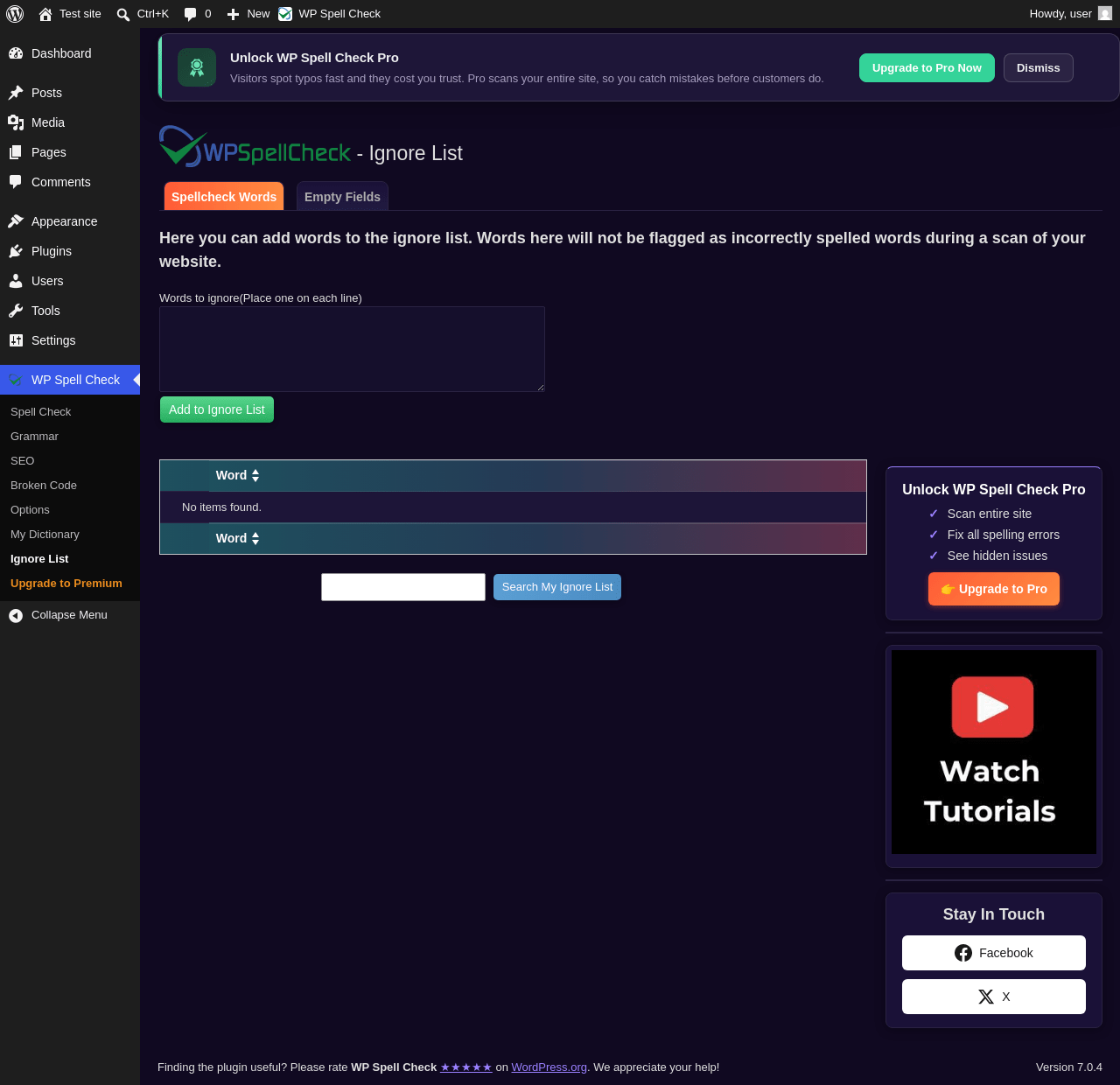Focus the ignore list search field
Screen dimensions: 1120x1085
(403, 587)
